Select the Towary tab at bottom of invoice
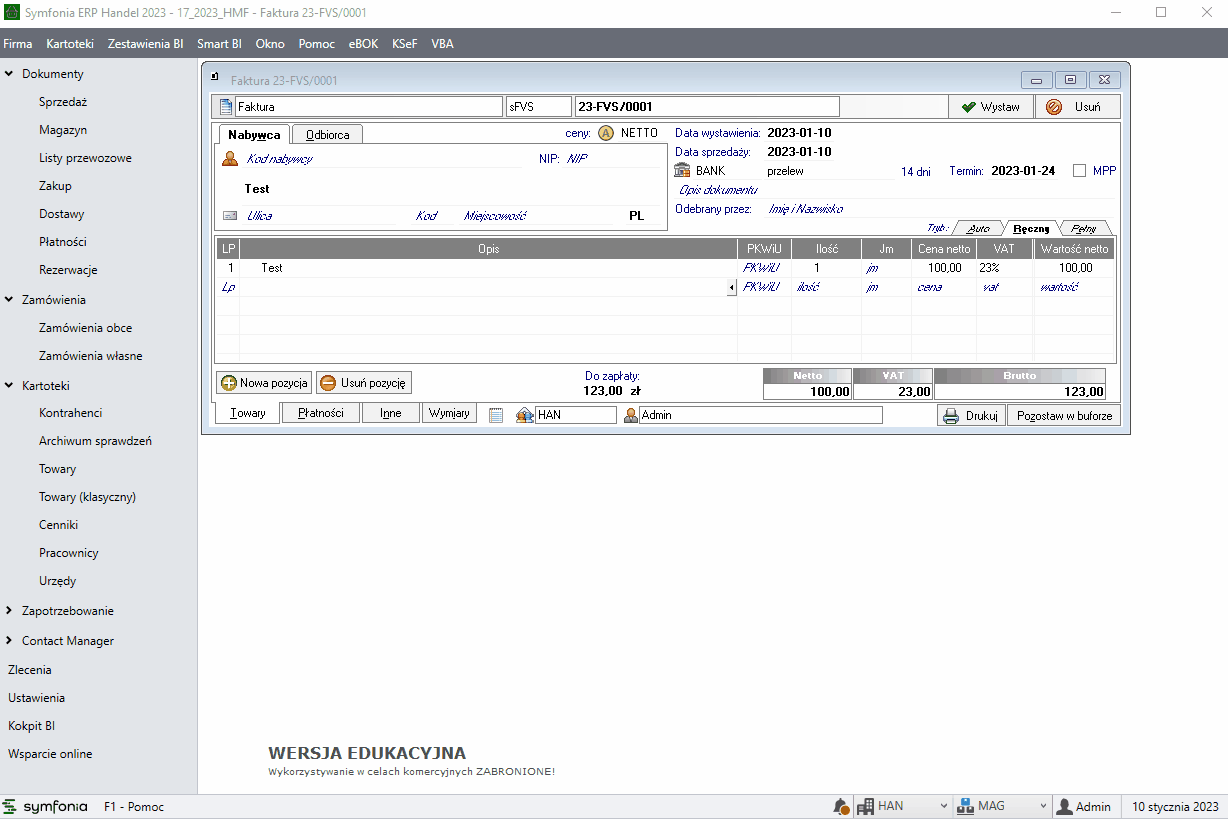The height and width of the screenshot is (819, 1228). (248, 413)
